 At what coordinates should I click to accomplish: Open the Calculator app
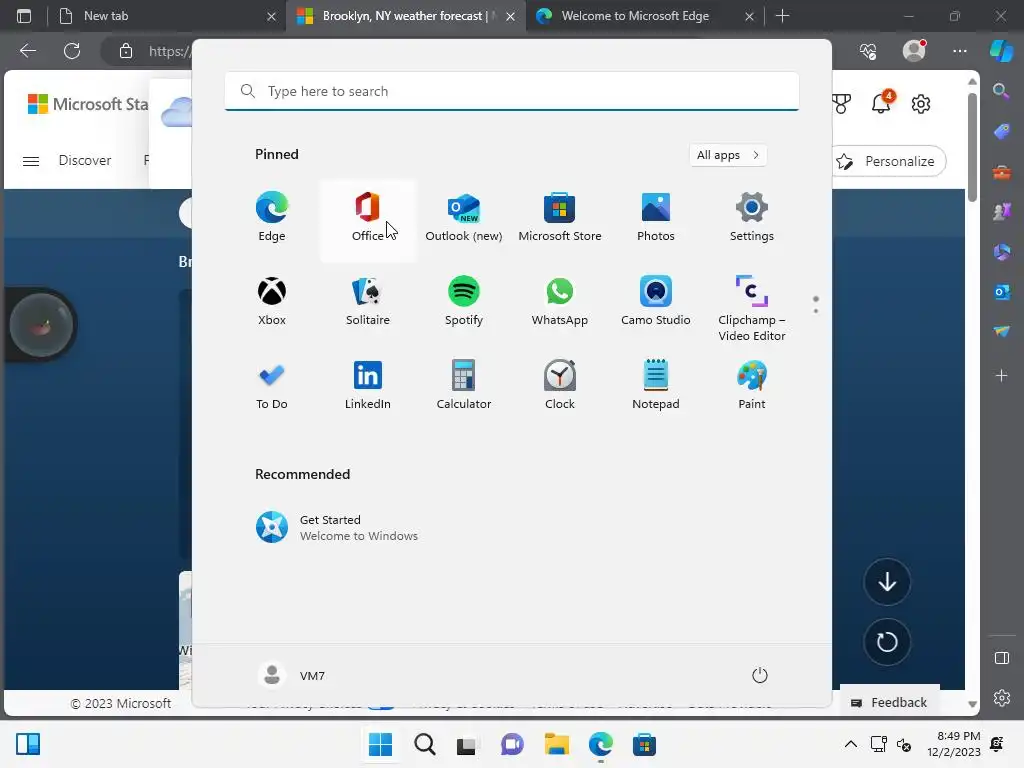[464, 385]
